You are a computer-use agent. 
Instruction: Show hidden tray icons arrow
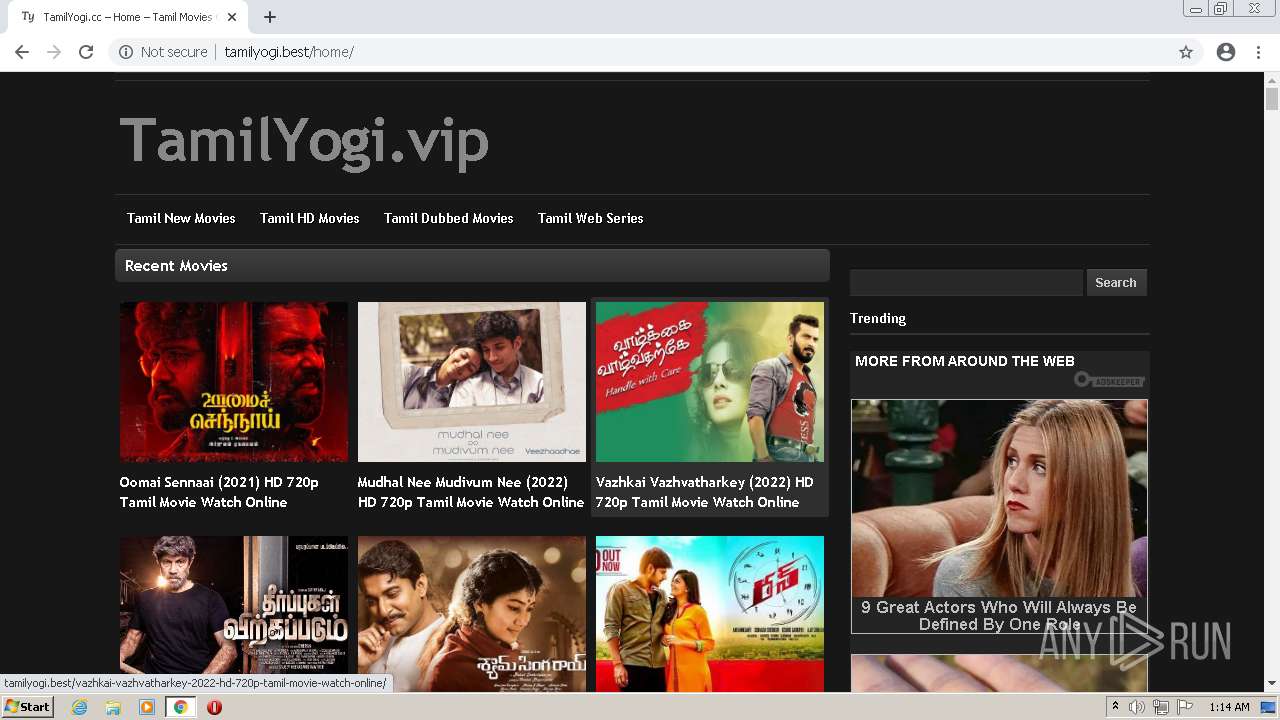point(1115,707)
